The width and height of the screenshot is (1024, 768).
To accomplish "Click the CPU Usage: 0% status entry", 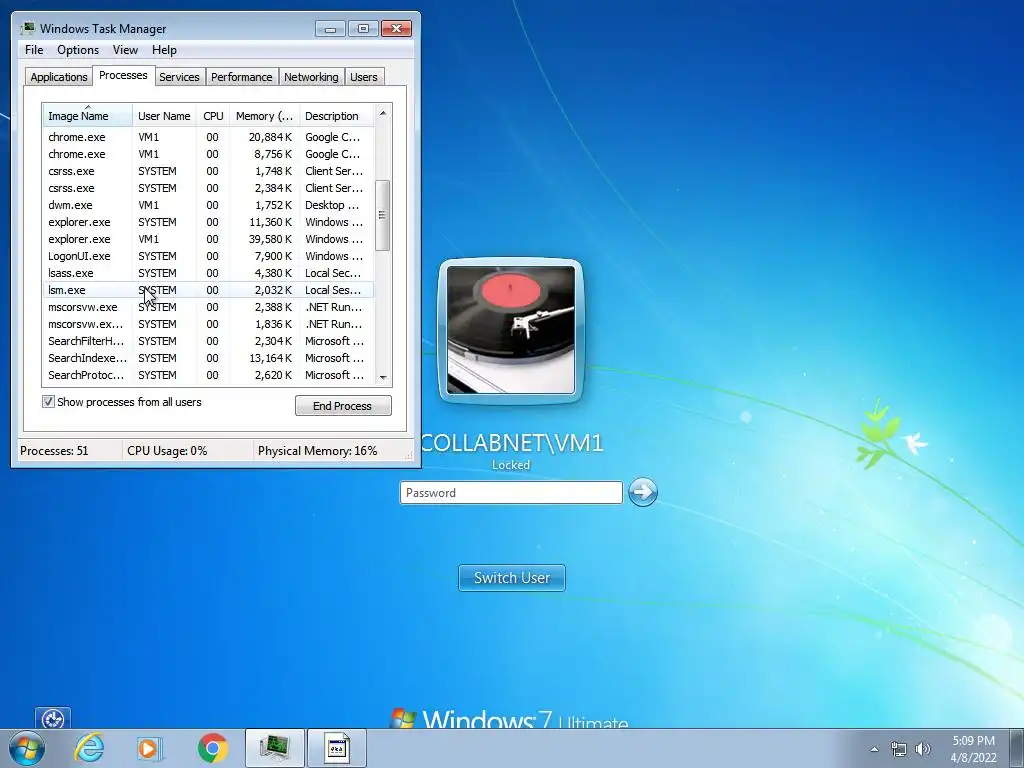I will click(x=167, y=451).
